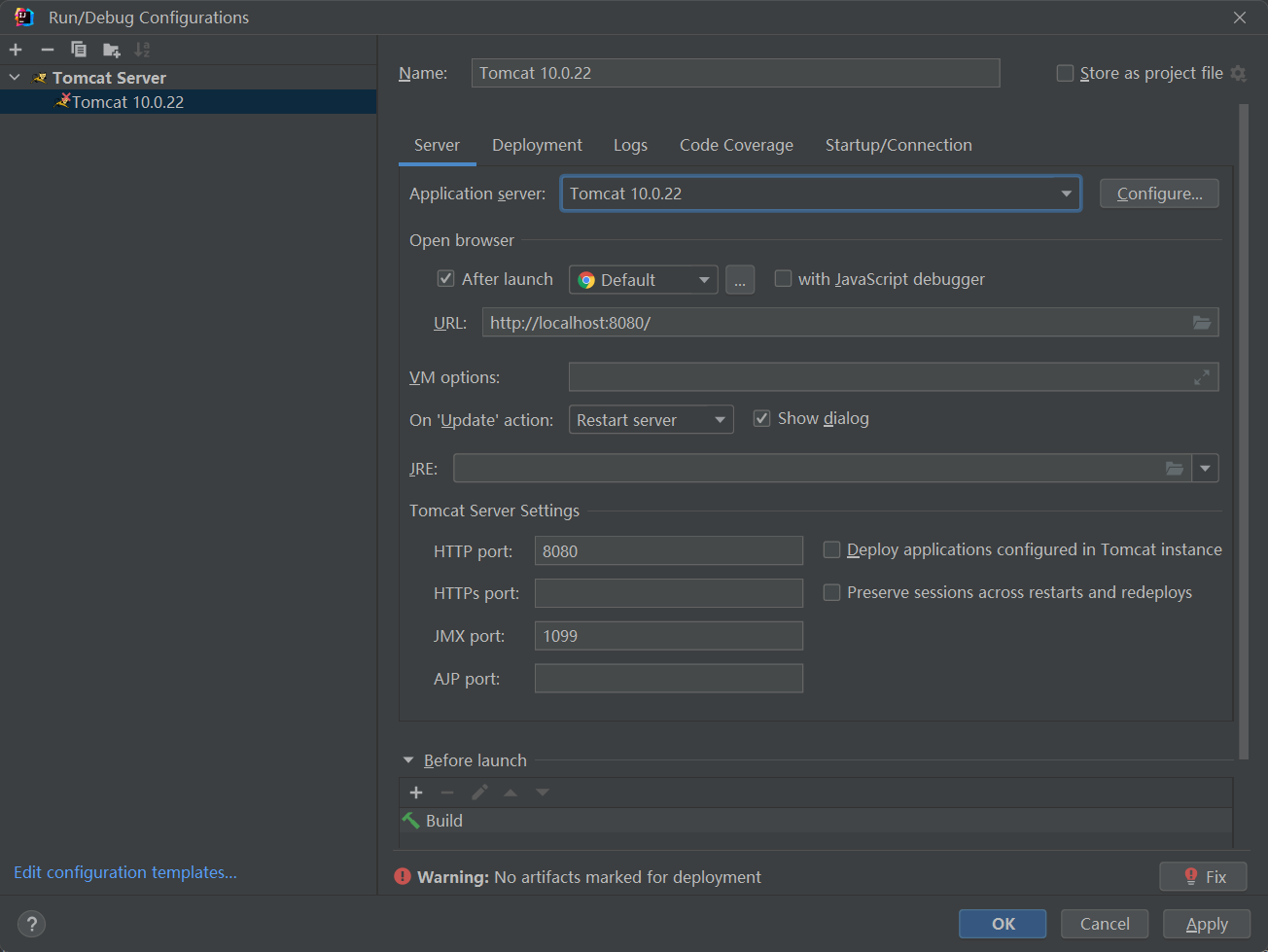Enable with JavaScript debugger
1268x952 pixels.
[x=783, y=279]
